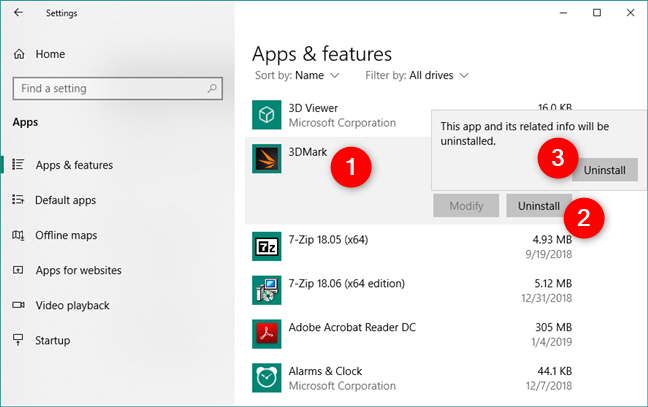Go back using the arrow icon

pos(18,13)
